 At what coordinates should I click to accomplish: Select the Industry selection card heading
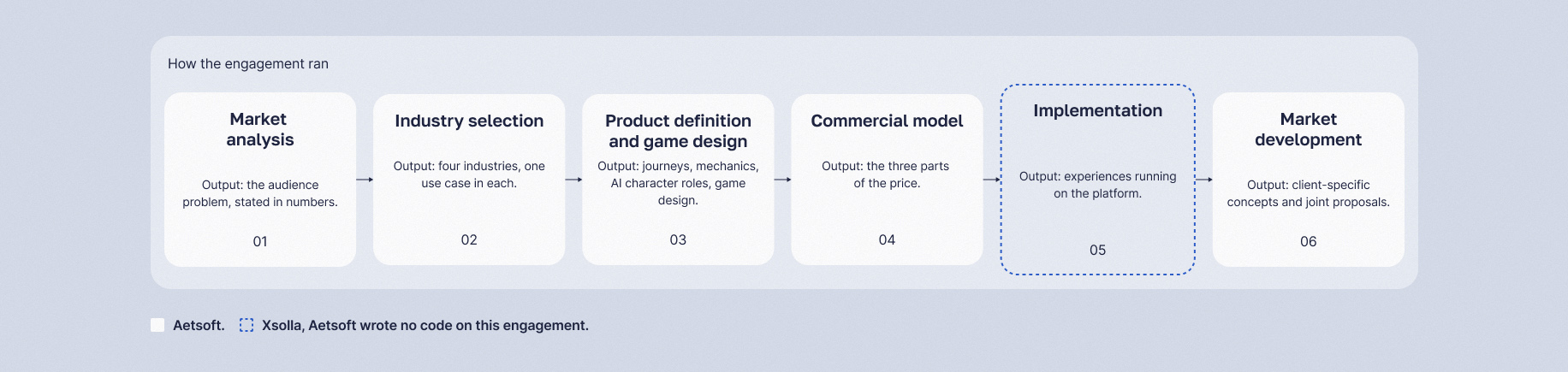point(469,121)
